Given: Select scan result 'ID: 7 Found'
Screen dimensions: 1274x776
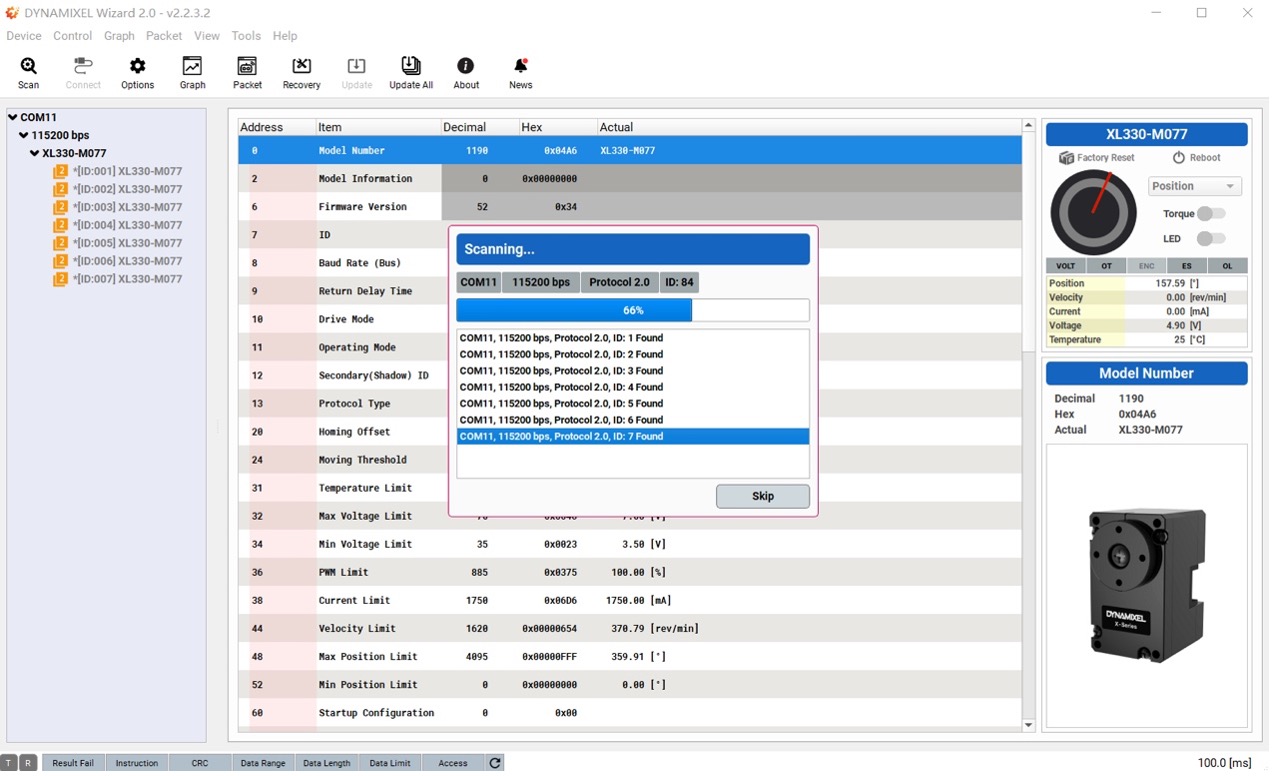Looking at the screenshot, I should pos(633,436).
